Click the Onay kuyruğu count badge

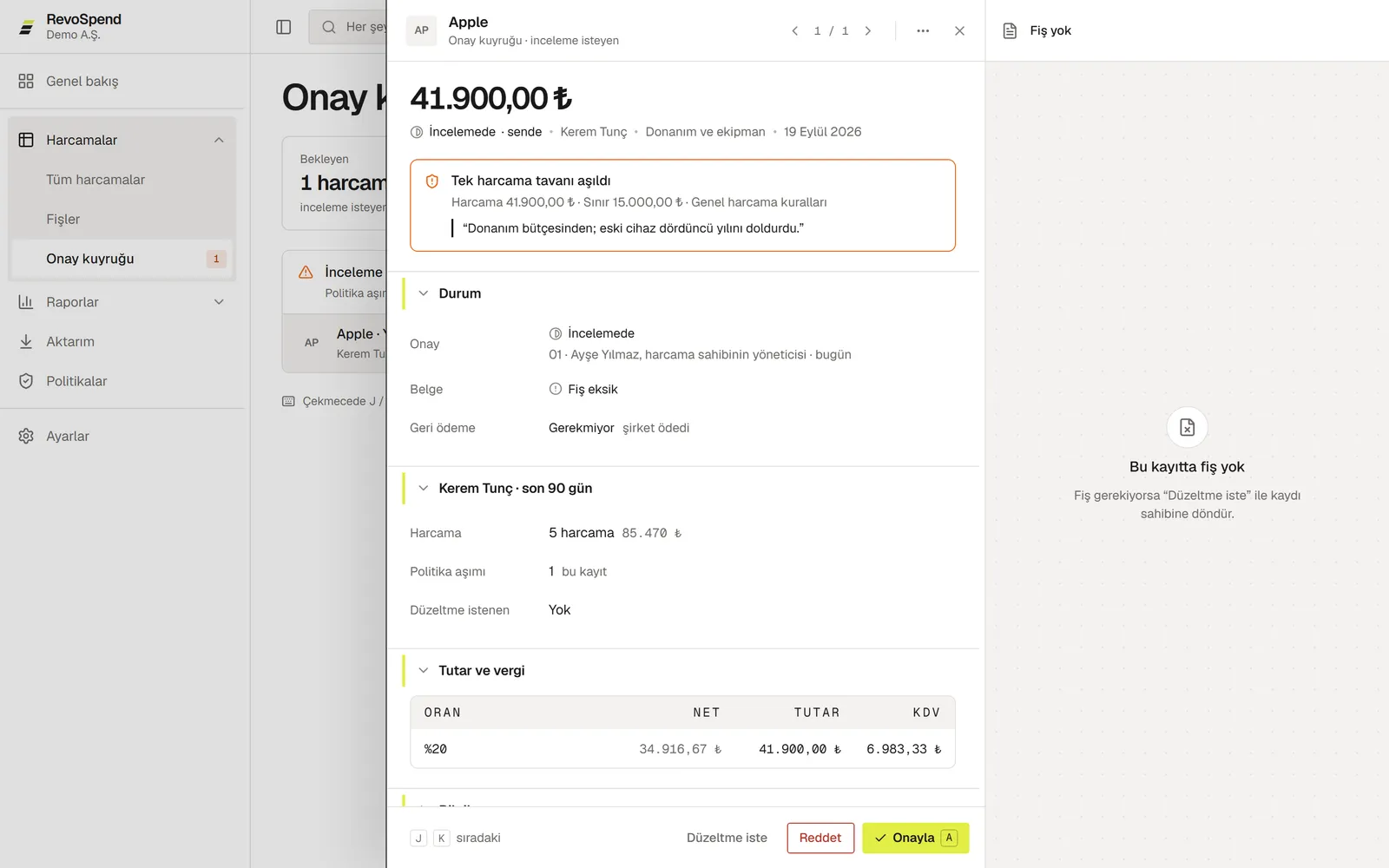coord(216,259)
